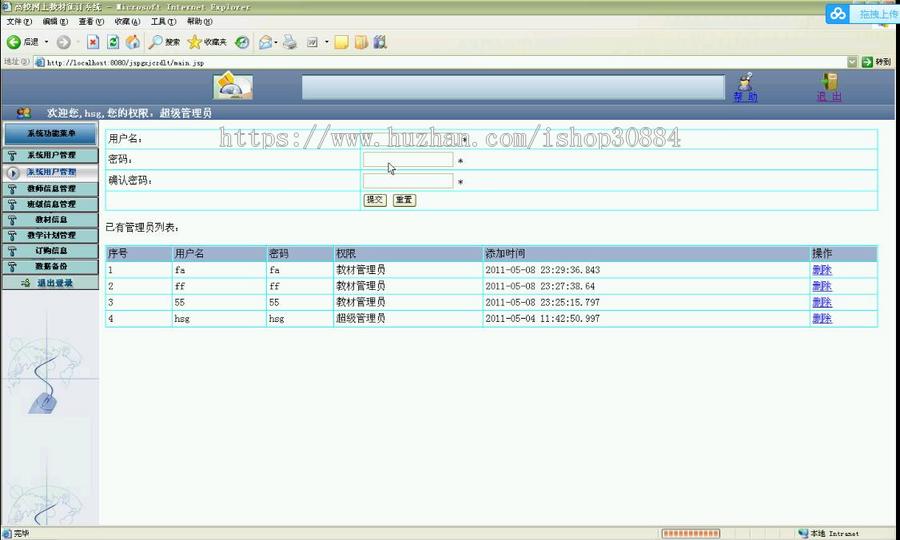Click the cloud upload icon at top right

click(x=838, y=14)
